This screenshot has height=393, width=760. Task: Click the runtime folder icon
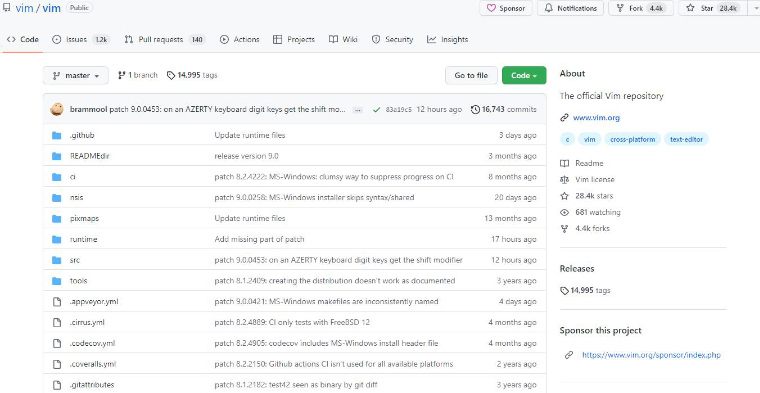pos(57,239)
